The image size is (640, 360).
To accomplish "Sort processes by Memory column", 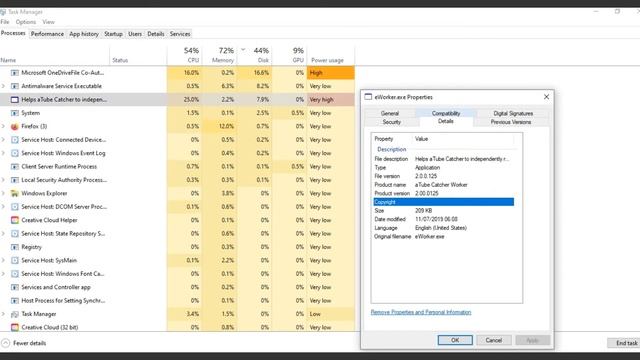I will (x=220, y=55).
